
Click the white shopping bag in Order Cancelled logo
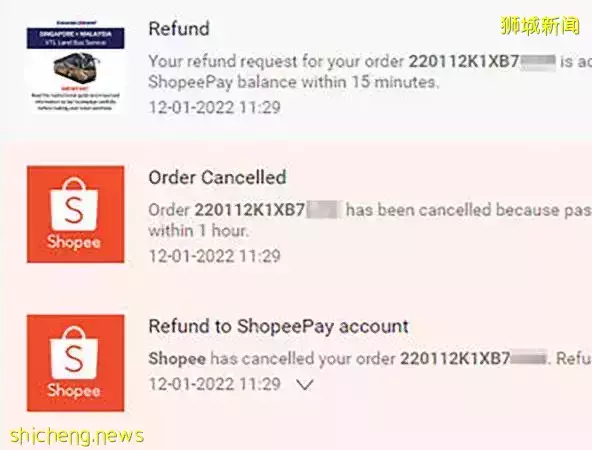[74, 204]
